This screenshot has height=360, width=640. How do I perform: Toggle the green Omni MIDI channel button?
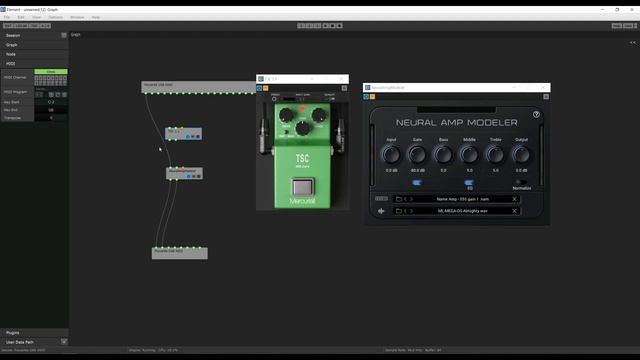pos(51,71)
